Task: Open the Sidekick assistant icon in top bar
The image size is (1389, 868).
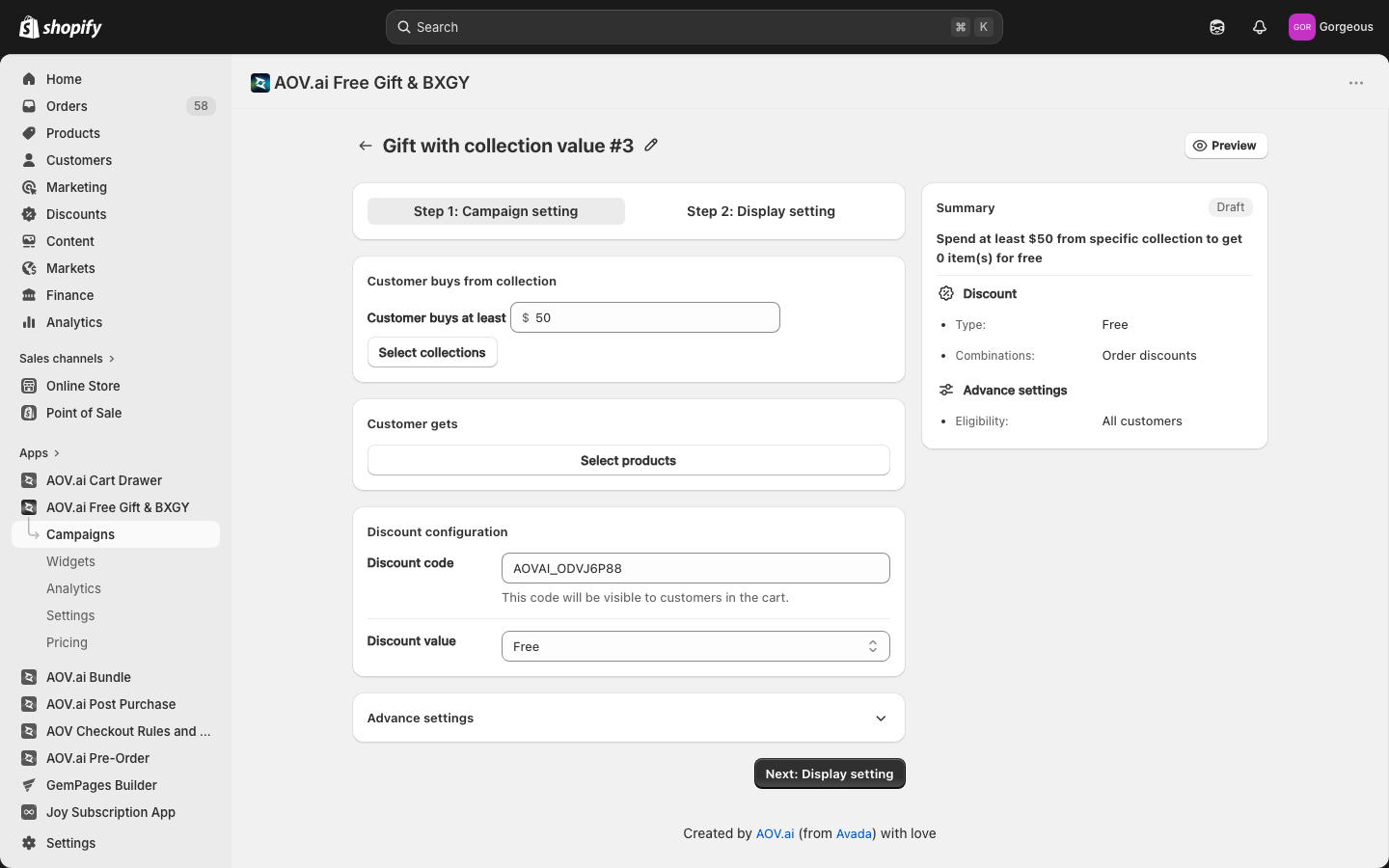Action: pyautogui.click(x=1217, y=27)
